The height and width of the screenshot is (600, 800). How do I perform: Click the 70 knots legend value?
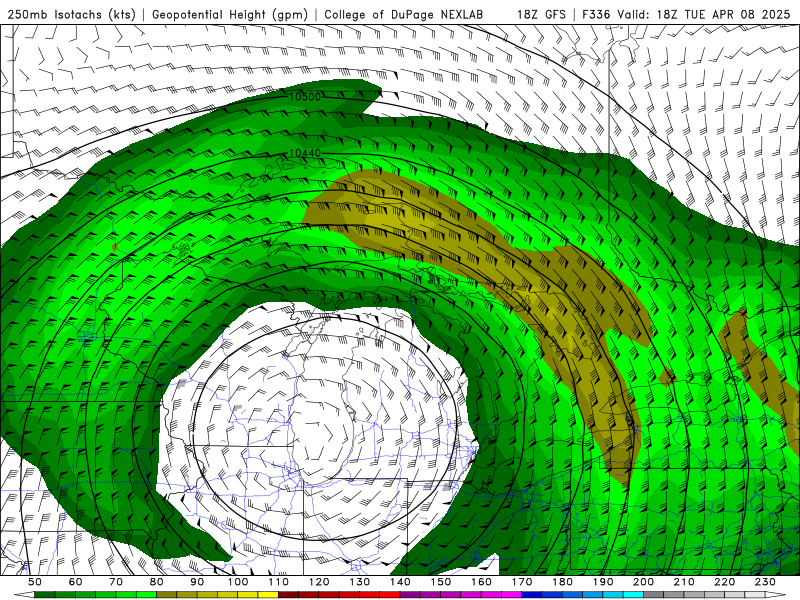[116, 582]
